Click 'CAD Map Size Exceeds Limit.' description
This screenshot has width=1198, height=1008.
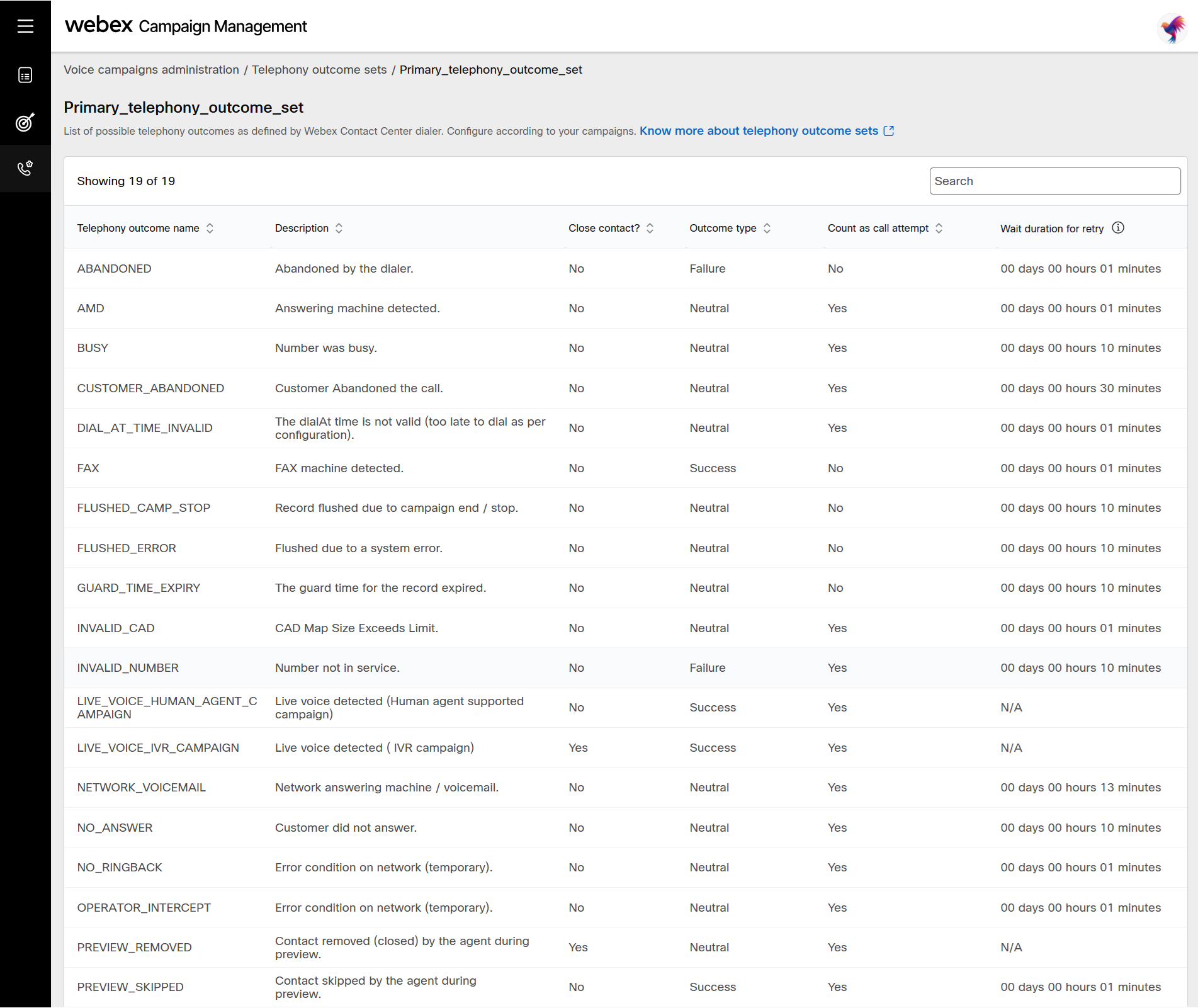point(356,628)
